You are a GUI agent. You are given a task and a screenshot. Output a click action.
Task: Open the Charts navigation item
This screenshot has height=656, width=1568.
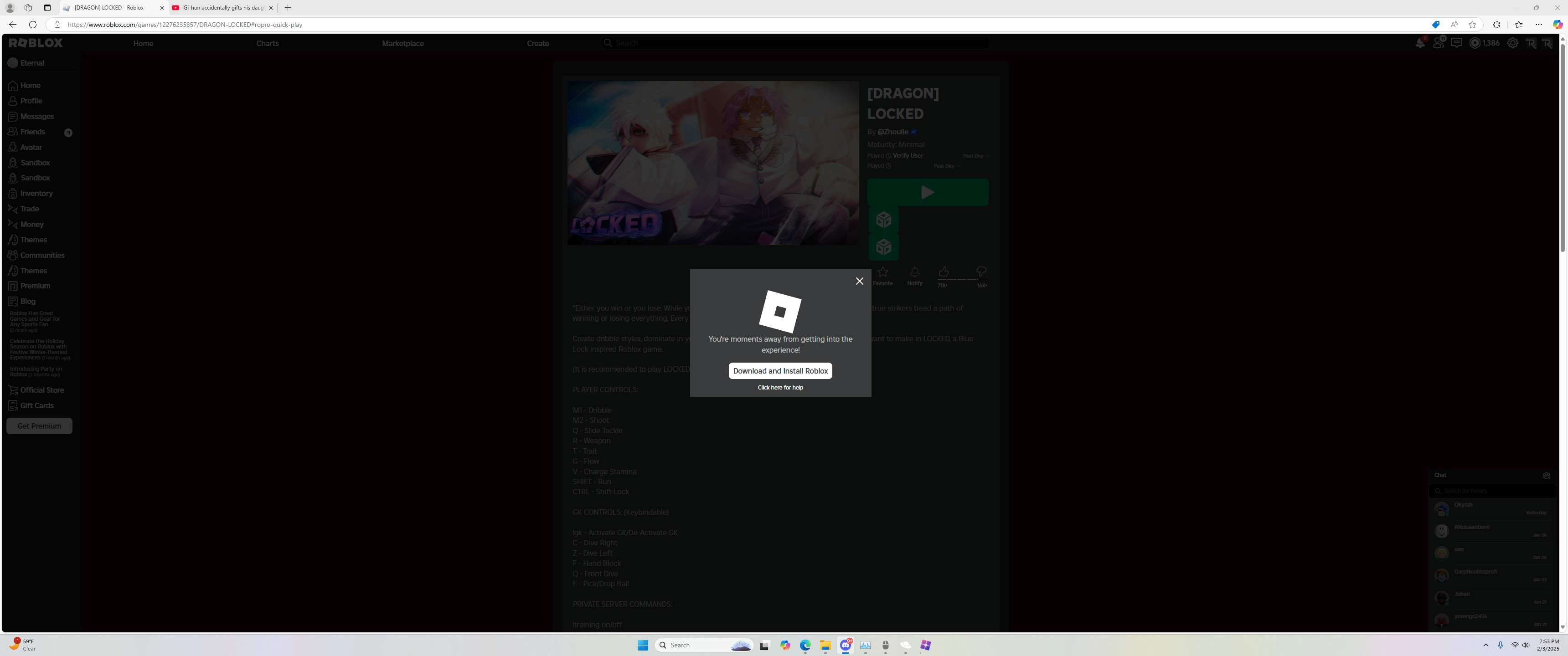coord(267,43)
